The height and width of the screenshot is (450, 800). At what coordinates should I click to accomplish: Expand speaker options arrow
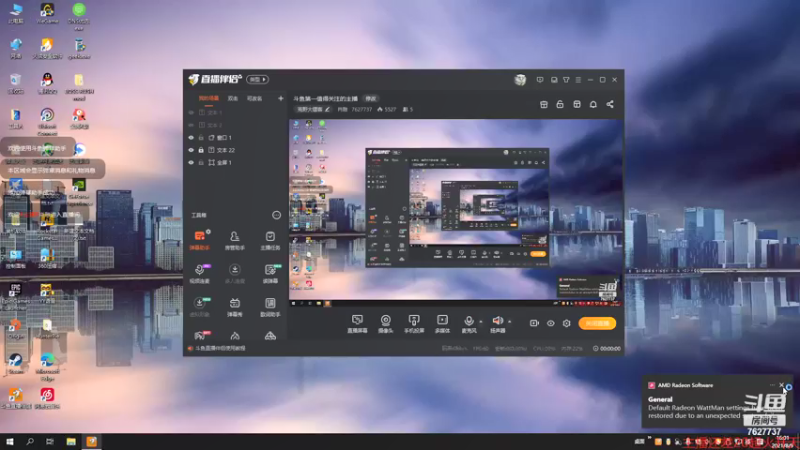(x=509, y=321)
